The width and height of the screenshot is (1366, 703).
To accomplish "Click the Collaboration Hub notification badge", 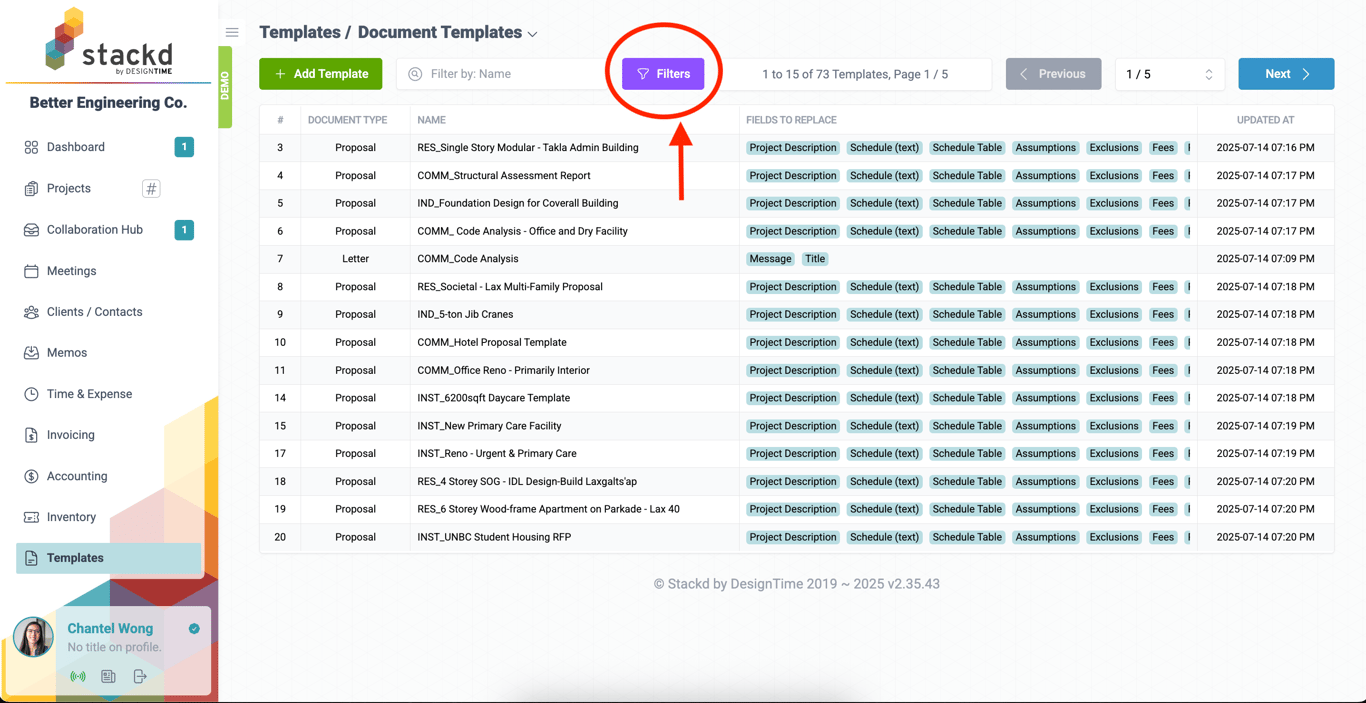I will point(184,229).
